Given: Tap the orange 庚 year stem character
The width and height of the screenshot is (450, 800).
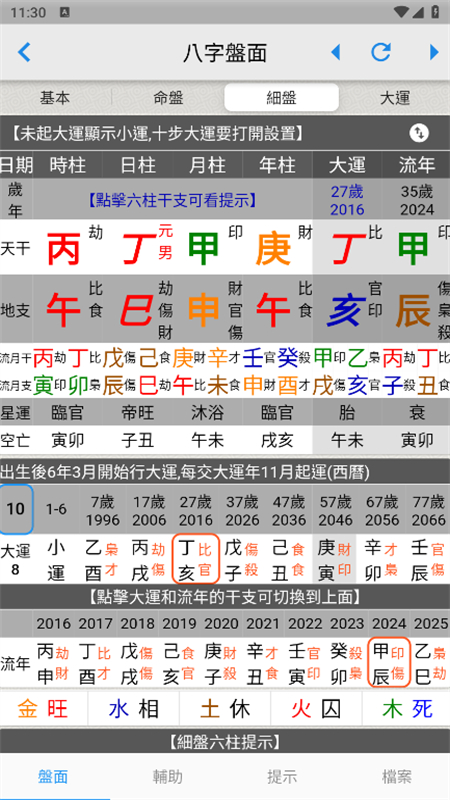Looking at the screenshot, I should (273, 249).
